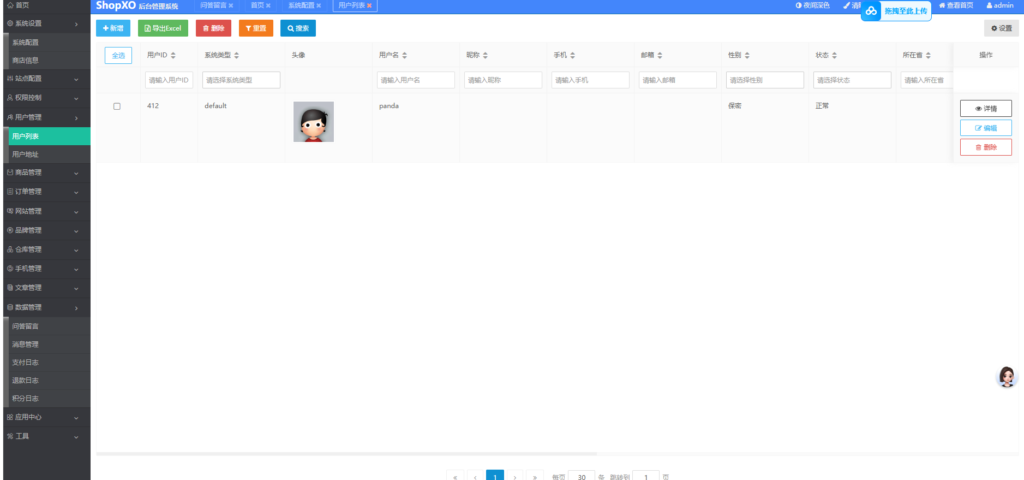Switch to the 首页 tab
Viewport: 1024px width, 480px height.
257,5
